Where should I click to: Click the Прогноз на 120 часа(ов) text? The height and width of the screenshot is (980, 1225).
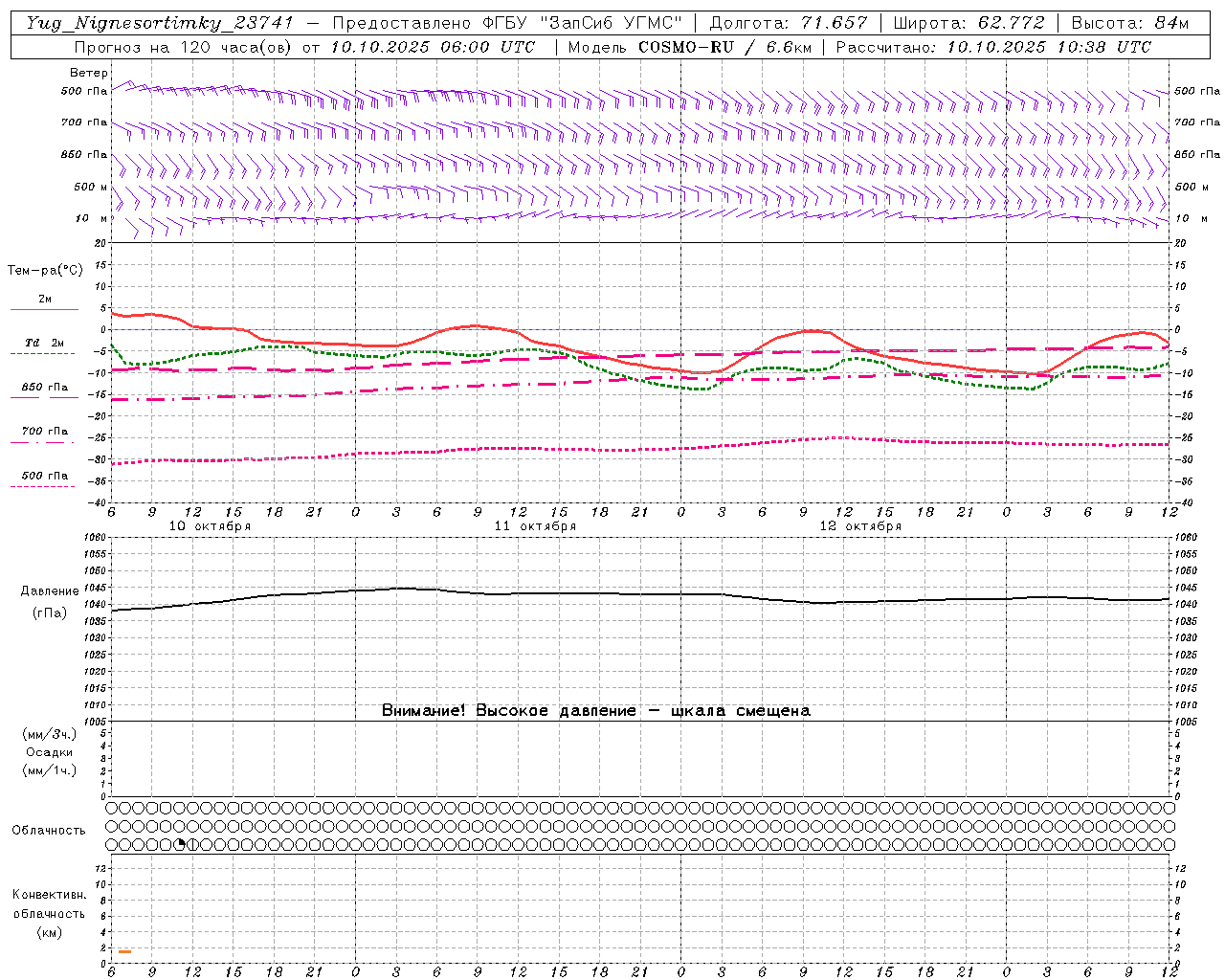[x=184, y=47]
